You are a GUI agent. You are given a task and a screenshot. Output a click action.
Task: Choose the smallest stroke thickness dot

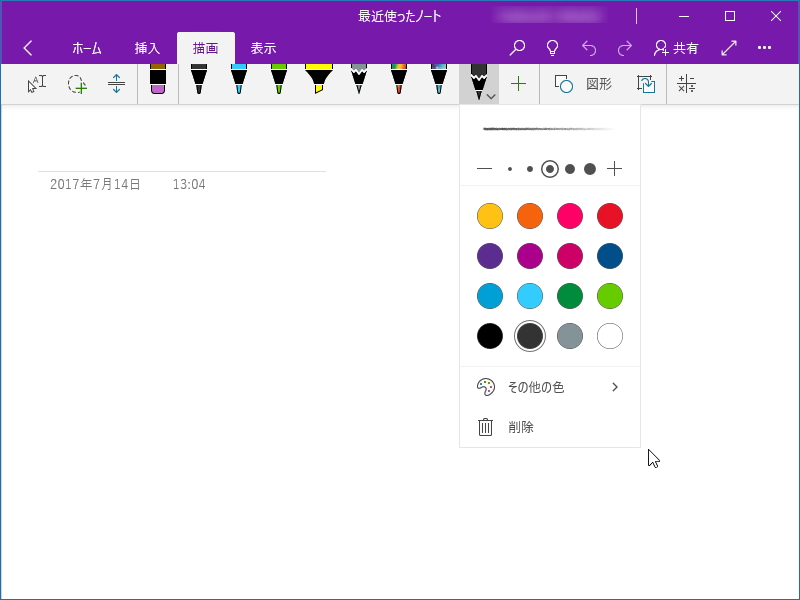[509, 169]
